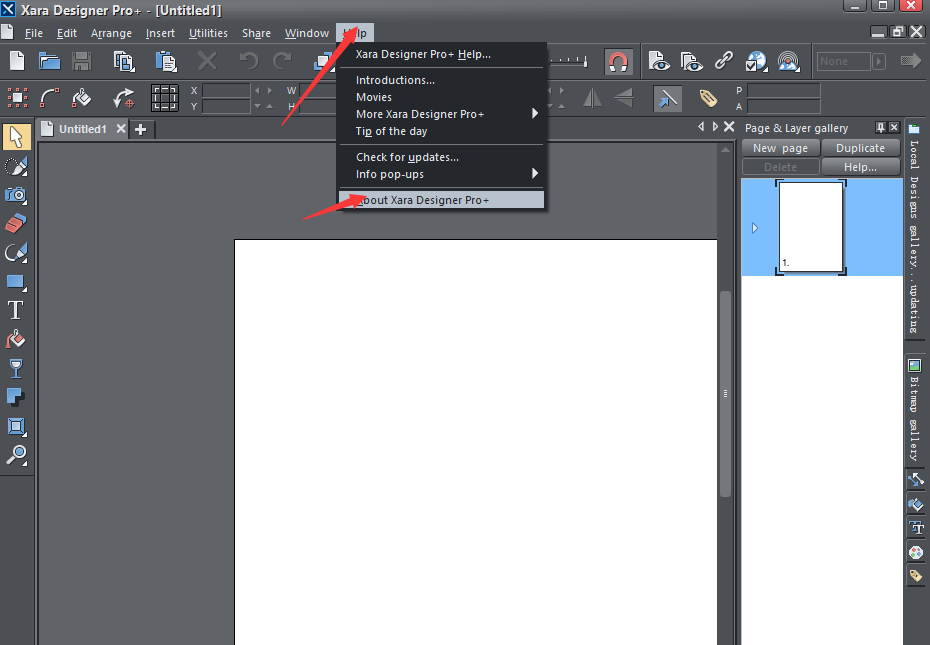Click the Open file folder icon

[x=49, y=61]
